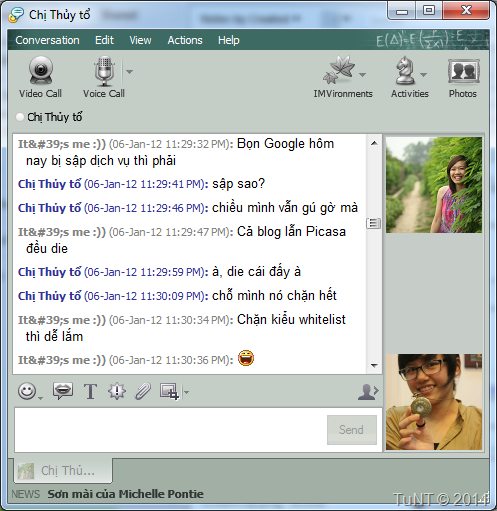Click message 'Cả blog lẫn Picasa'

click(x=291, y=232)
